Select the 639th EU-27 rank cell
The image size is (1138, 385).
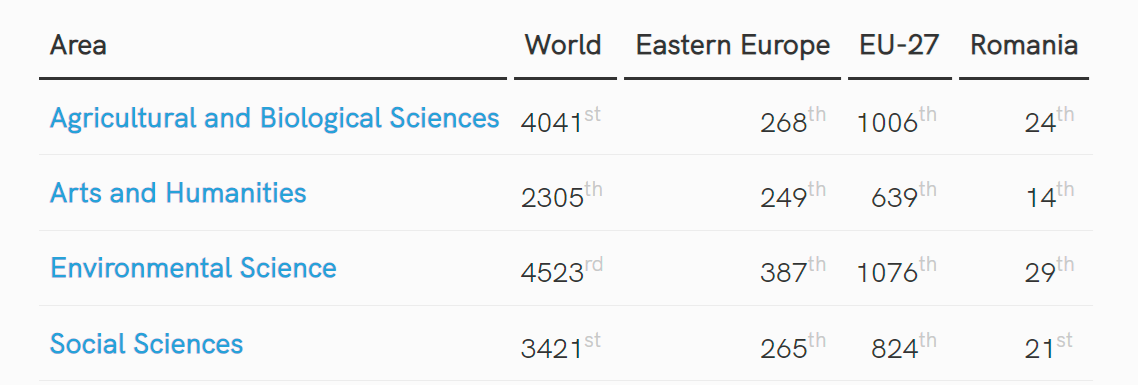click(904, 195)
